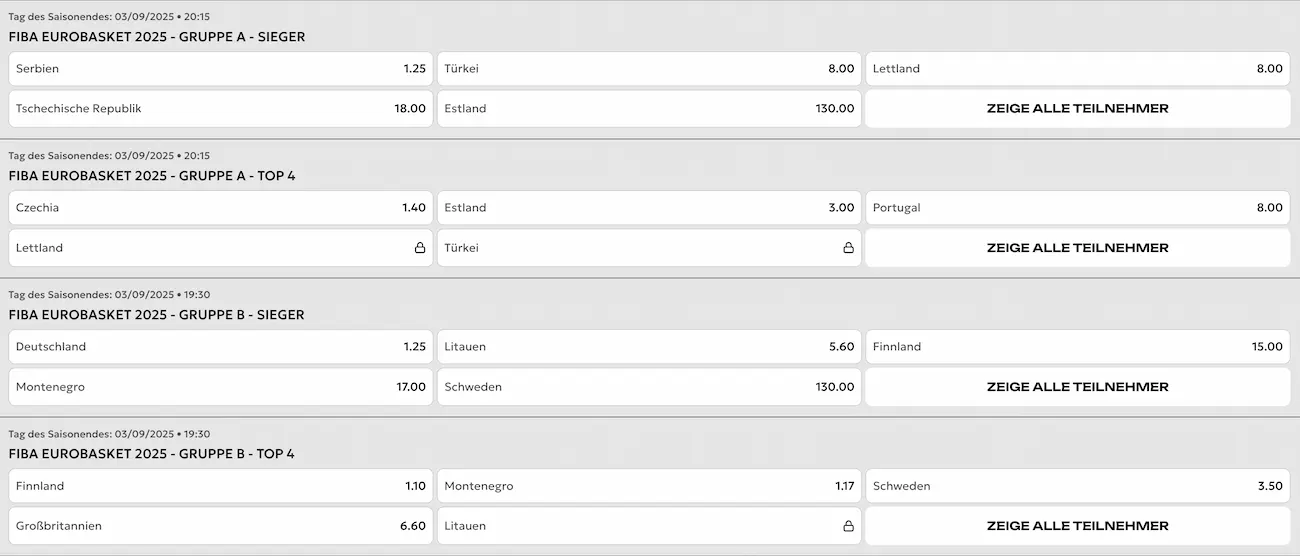Click the lock icon on Türkei Top 4

848,248
